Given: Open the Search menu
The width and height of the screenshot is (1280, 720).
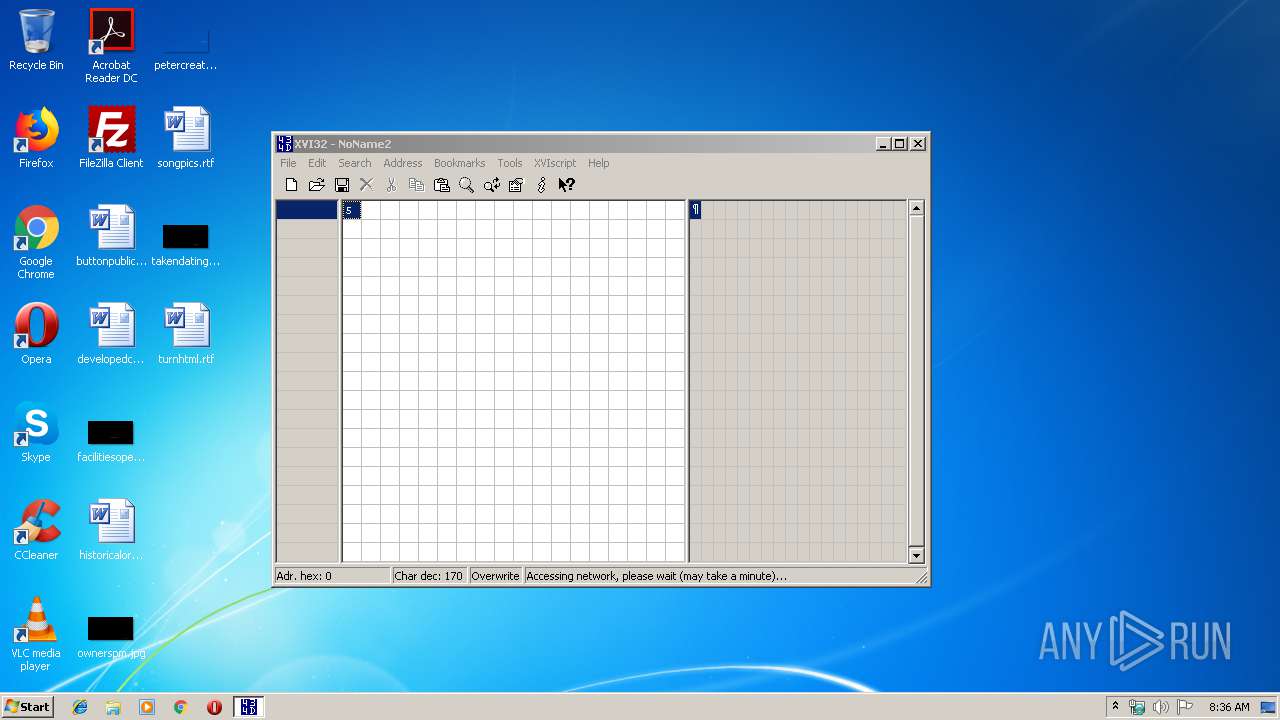Looking at the screenshot, I should tap(354, 163).
